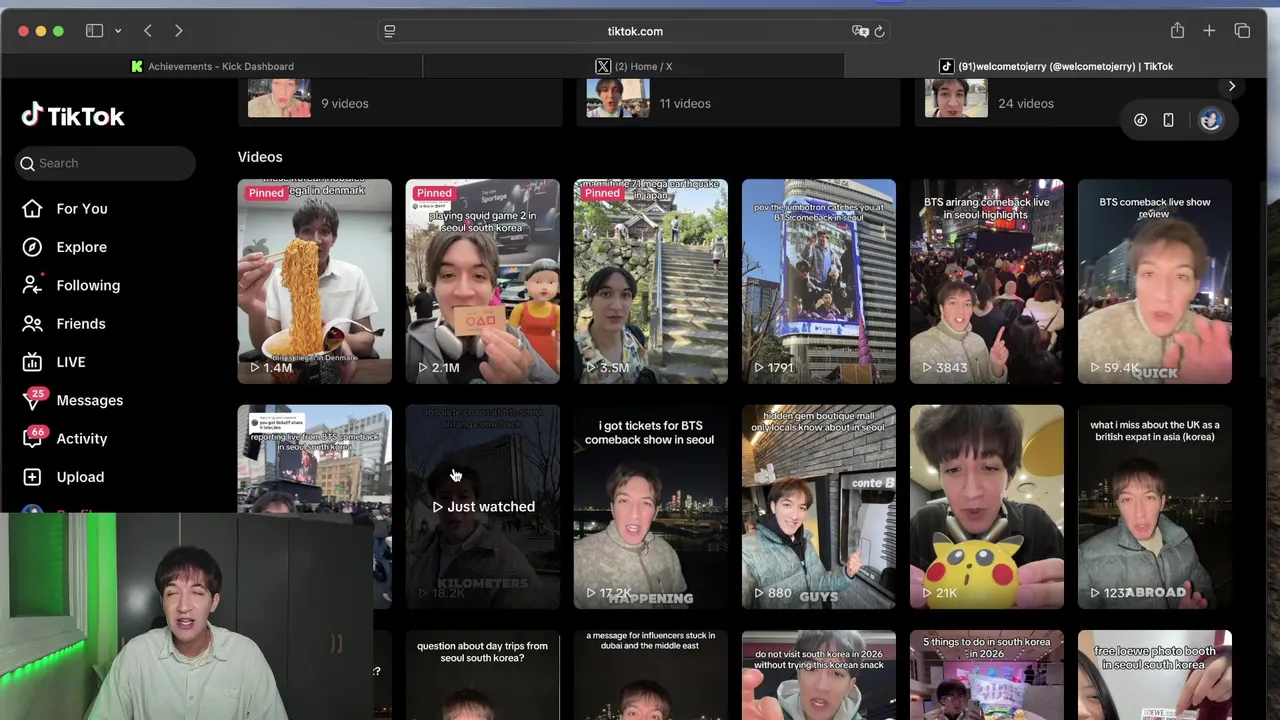This screenshot has width=1280, height=720.
Task: Open Activity icon with 66 badge
Action: [33, 438]
